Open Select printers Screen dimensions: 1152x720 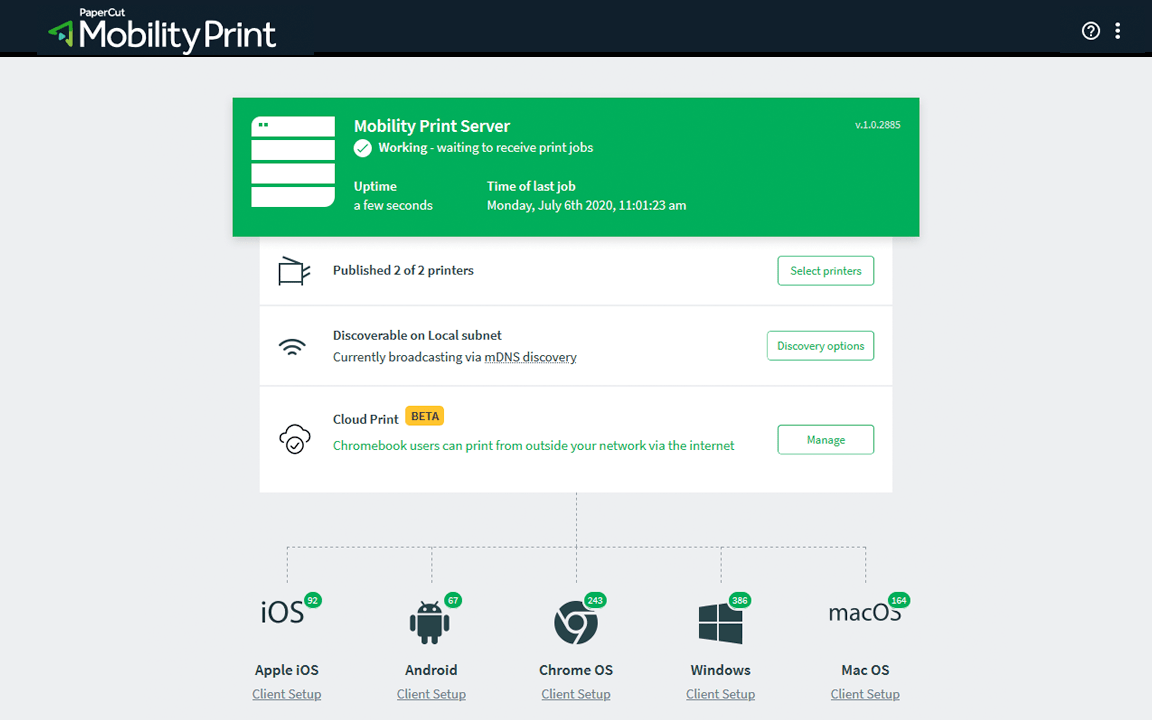[826, 270]
